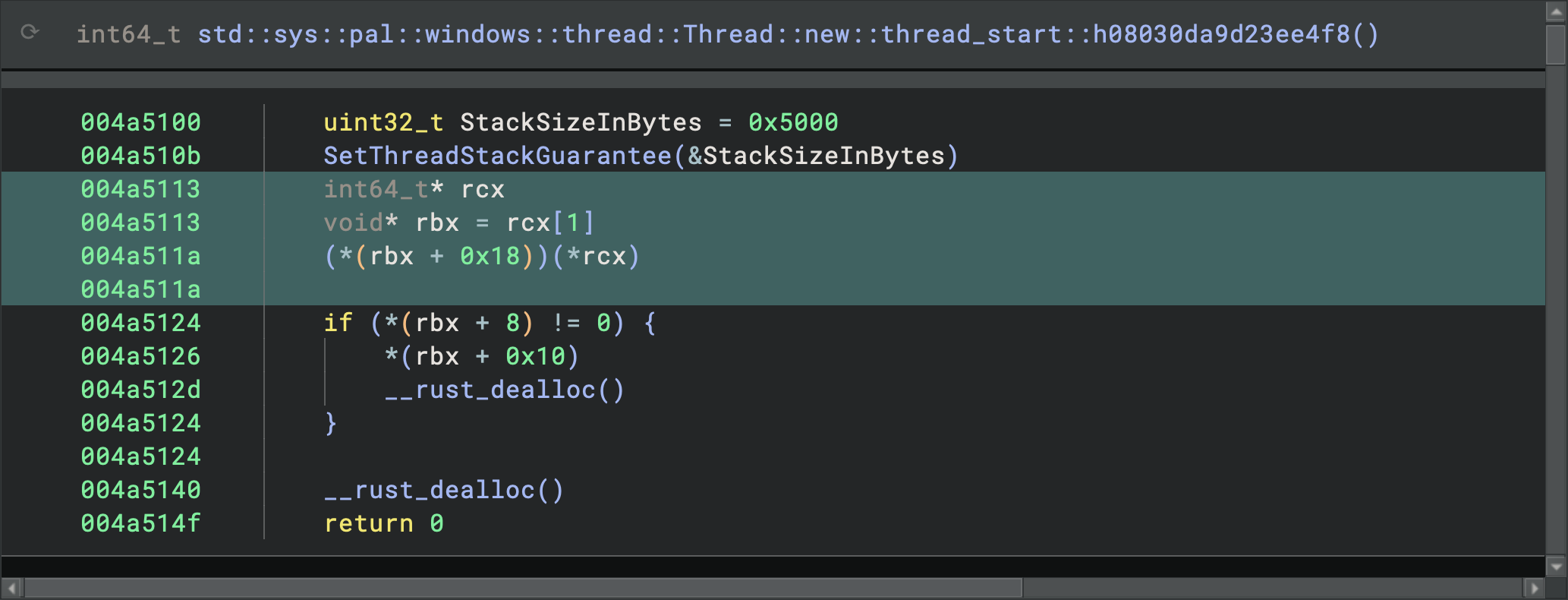Click the horizontal scrollbar right arrow
Image resolution: width=1568 pixels, height=600 pixels.
point(1534,588)
